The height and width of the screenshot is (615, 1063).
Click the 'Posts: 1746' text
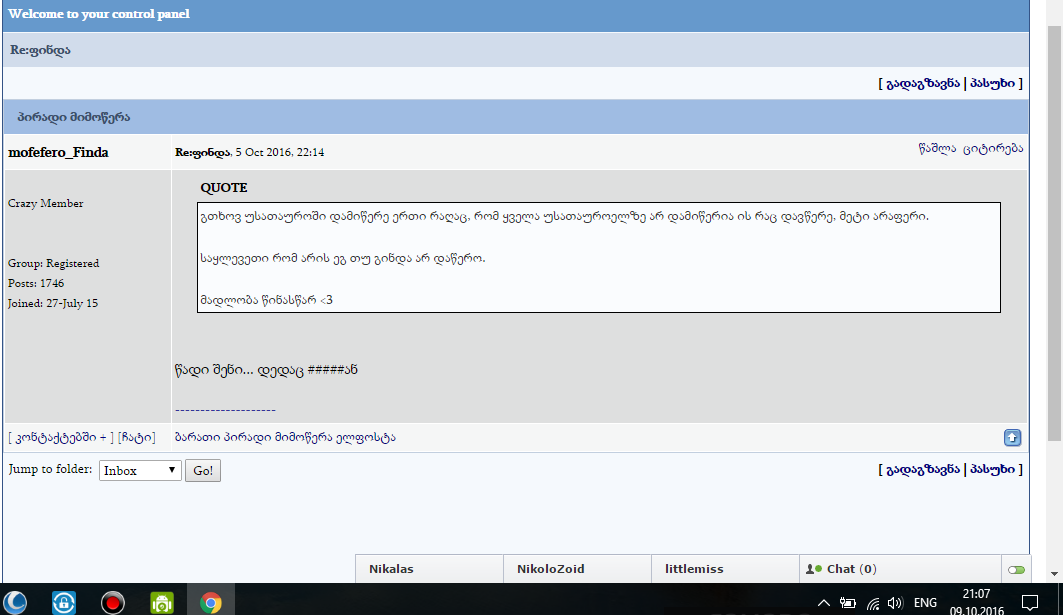pos(36,283)
